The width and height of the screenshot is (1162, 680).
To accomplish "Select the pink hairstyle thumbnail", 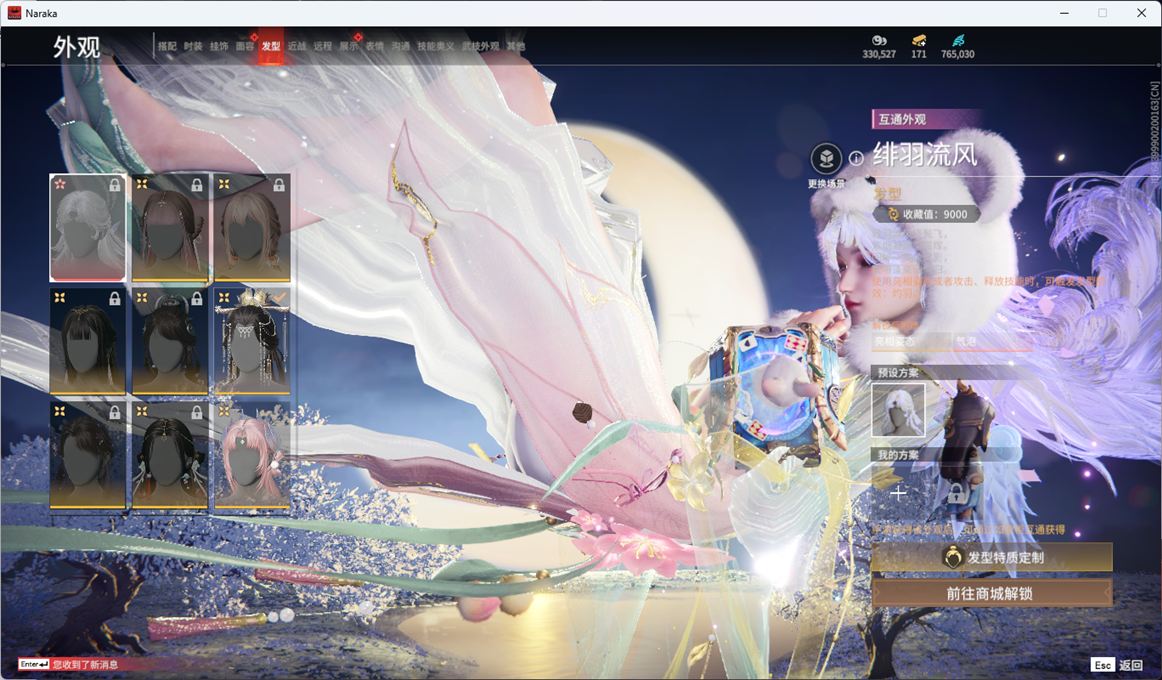I will pyautogui.click(x=252, y=455).
